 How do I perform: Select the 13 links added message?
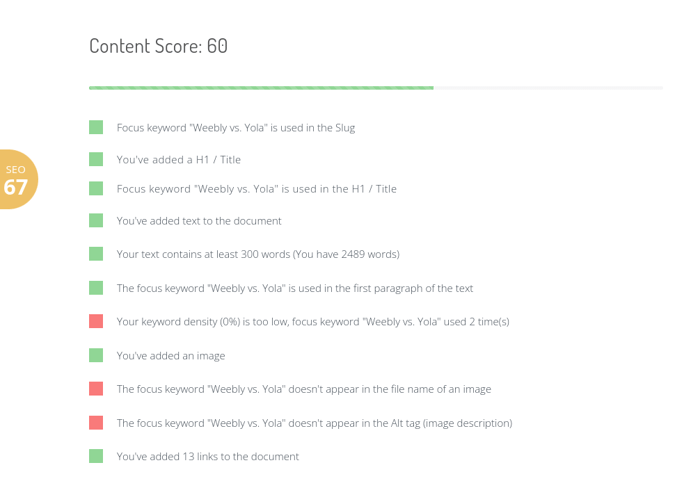(x=207, y=457)
